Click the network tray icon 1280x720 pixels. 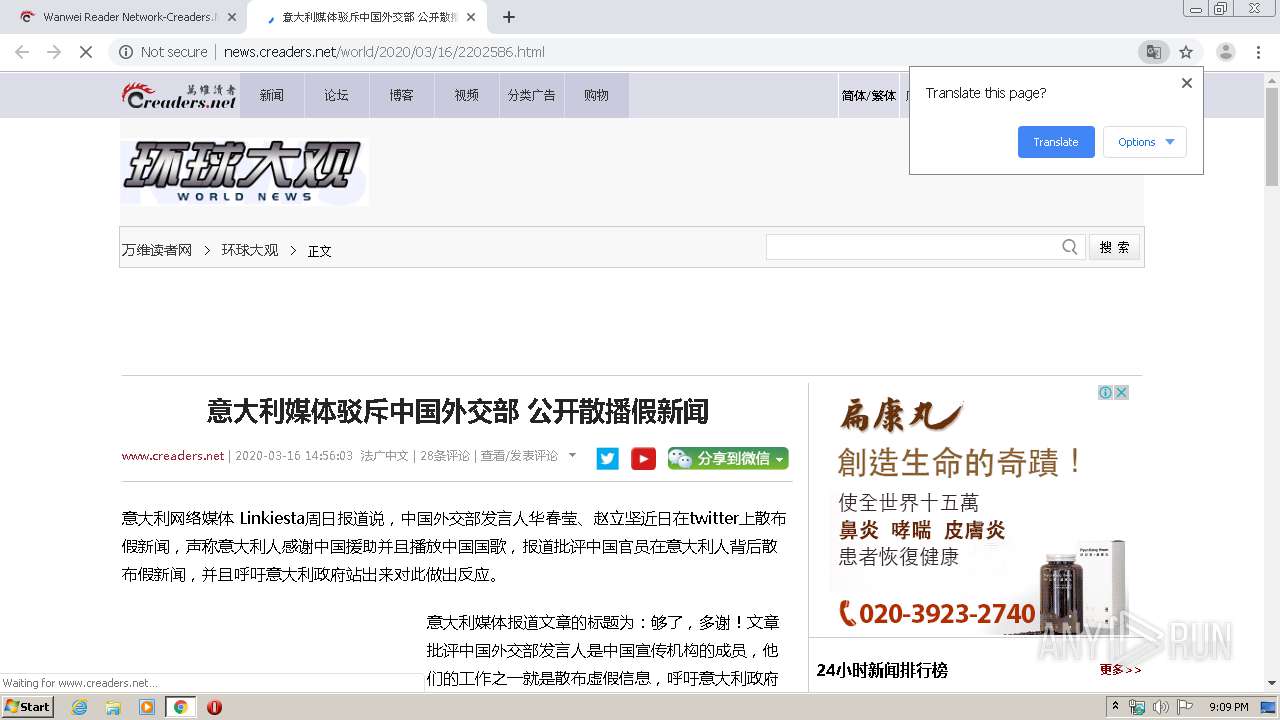(1137, 707)
